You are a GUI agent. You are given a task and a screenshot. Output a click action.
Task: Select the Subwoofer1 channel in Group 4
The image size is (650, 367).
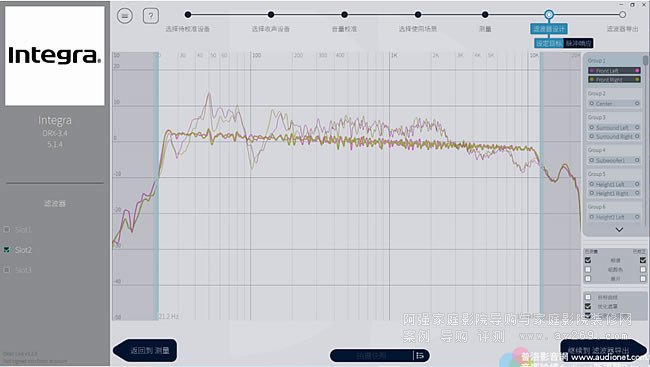tap(614, 160)
